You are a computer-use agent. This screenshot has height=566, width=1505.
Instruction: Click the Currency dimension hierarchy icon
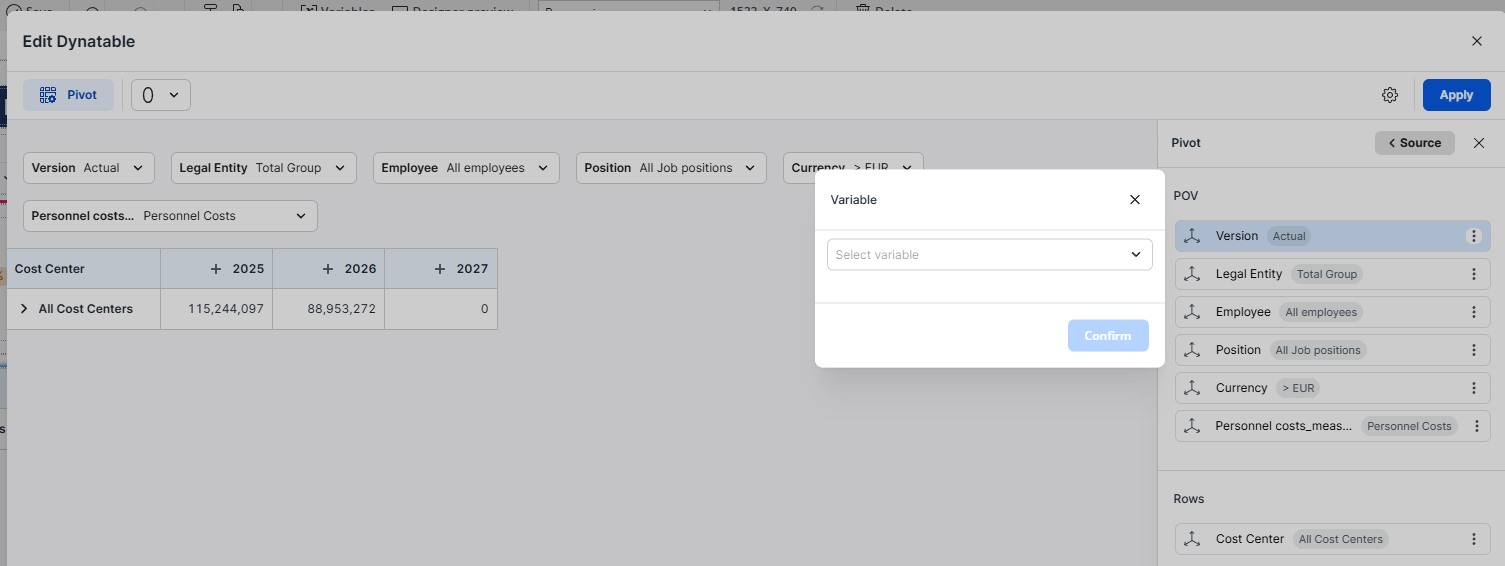(x=1191, y=388)
